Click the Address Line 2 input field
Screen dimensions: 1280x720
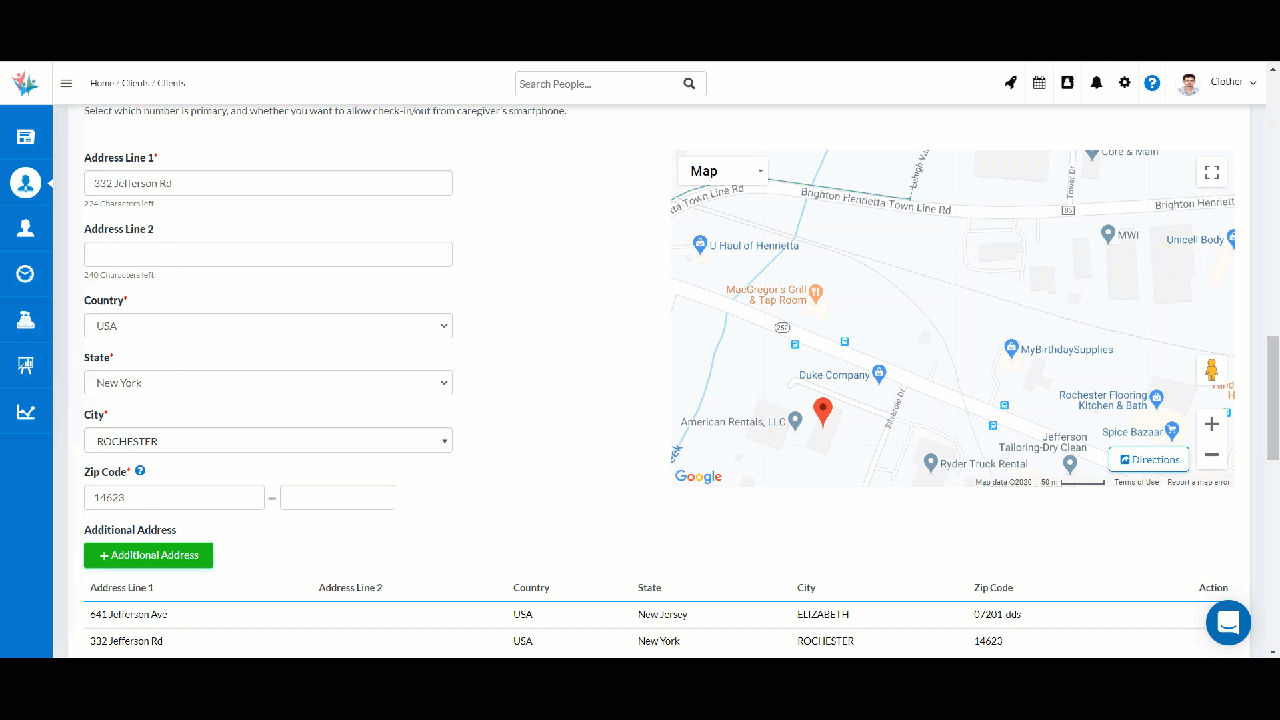[268, 255]
